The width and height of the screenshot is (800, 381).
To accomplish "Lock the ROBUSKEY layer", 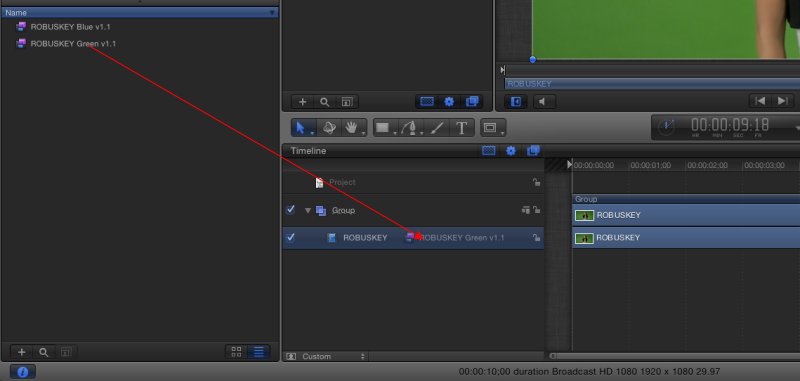I will [x=536, y=238].
